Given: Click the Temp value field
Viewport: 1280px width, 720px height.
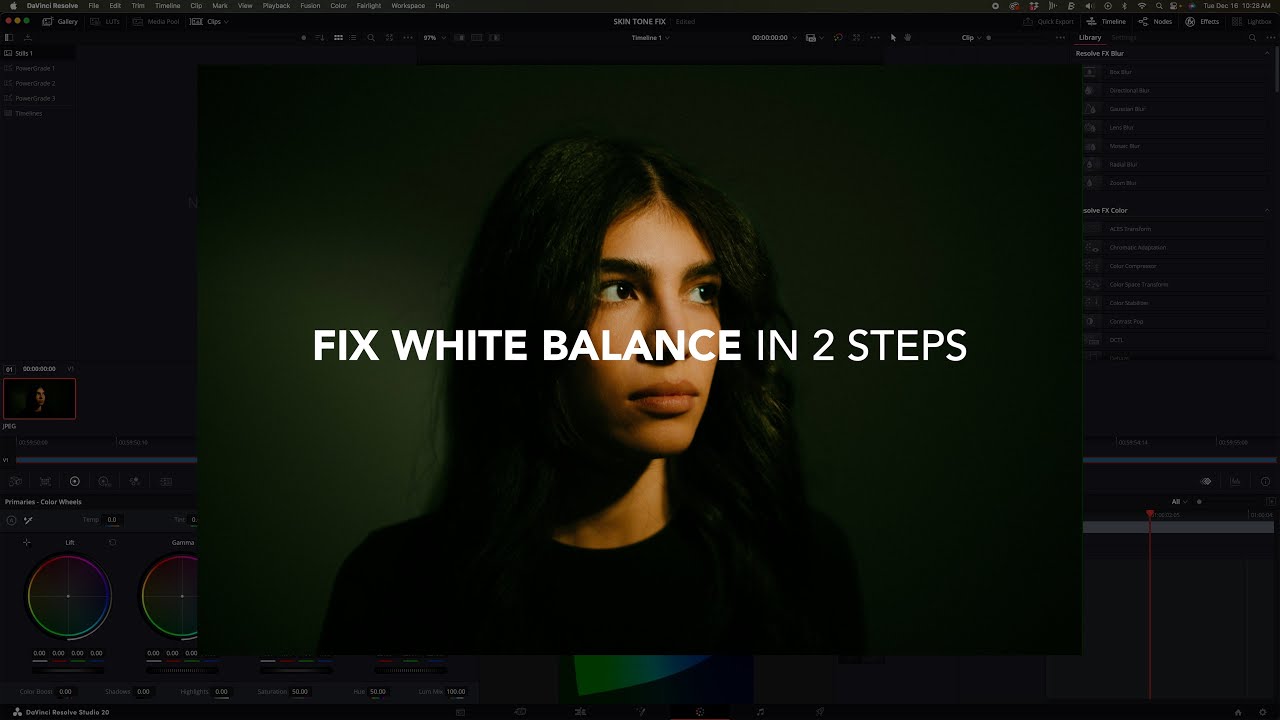Looking at the screenshot, I should pos(111,520).
